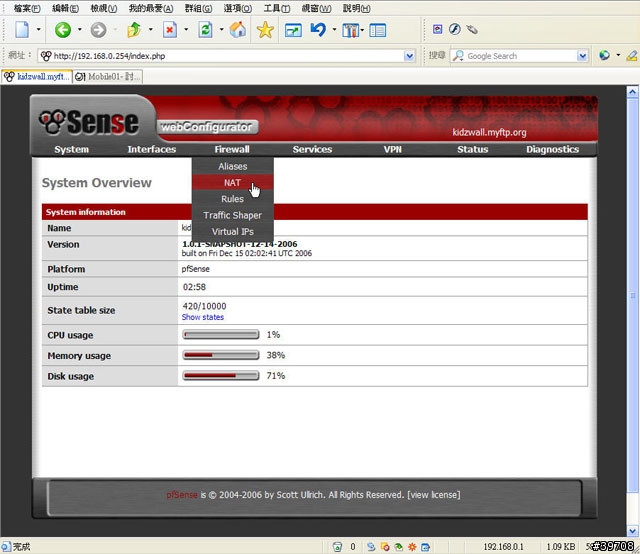Open Stop button dropdown arrow

tap(186, 29)
